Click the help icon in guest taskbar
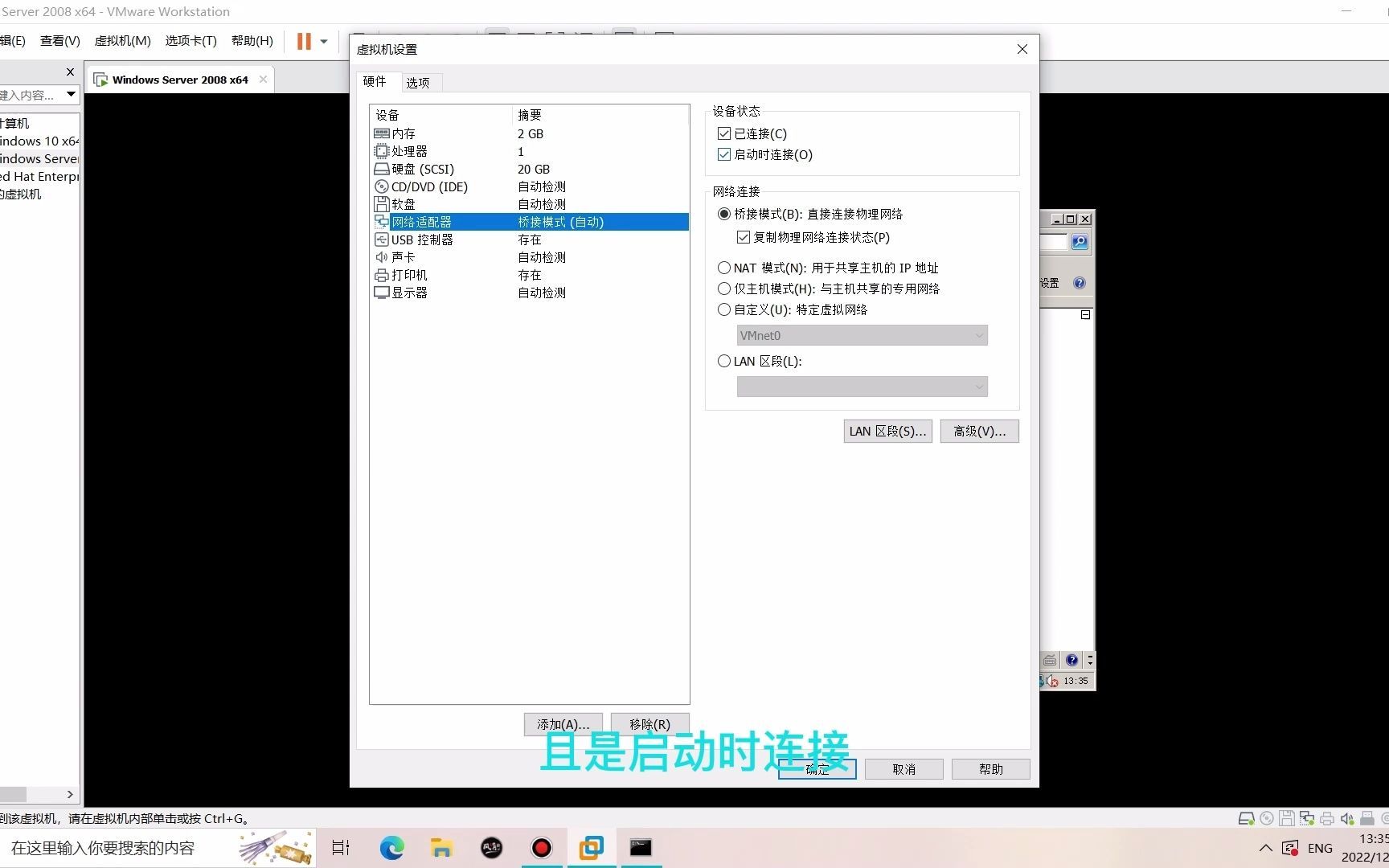The height and width of the screenshot is (868, 1389). 1072,660
